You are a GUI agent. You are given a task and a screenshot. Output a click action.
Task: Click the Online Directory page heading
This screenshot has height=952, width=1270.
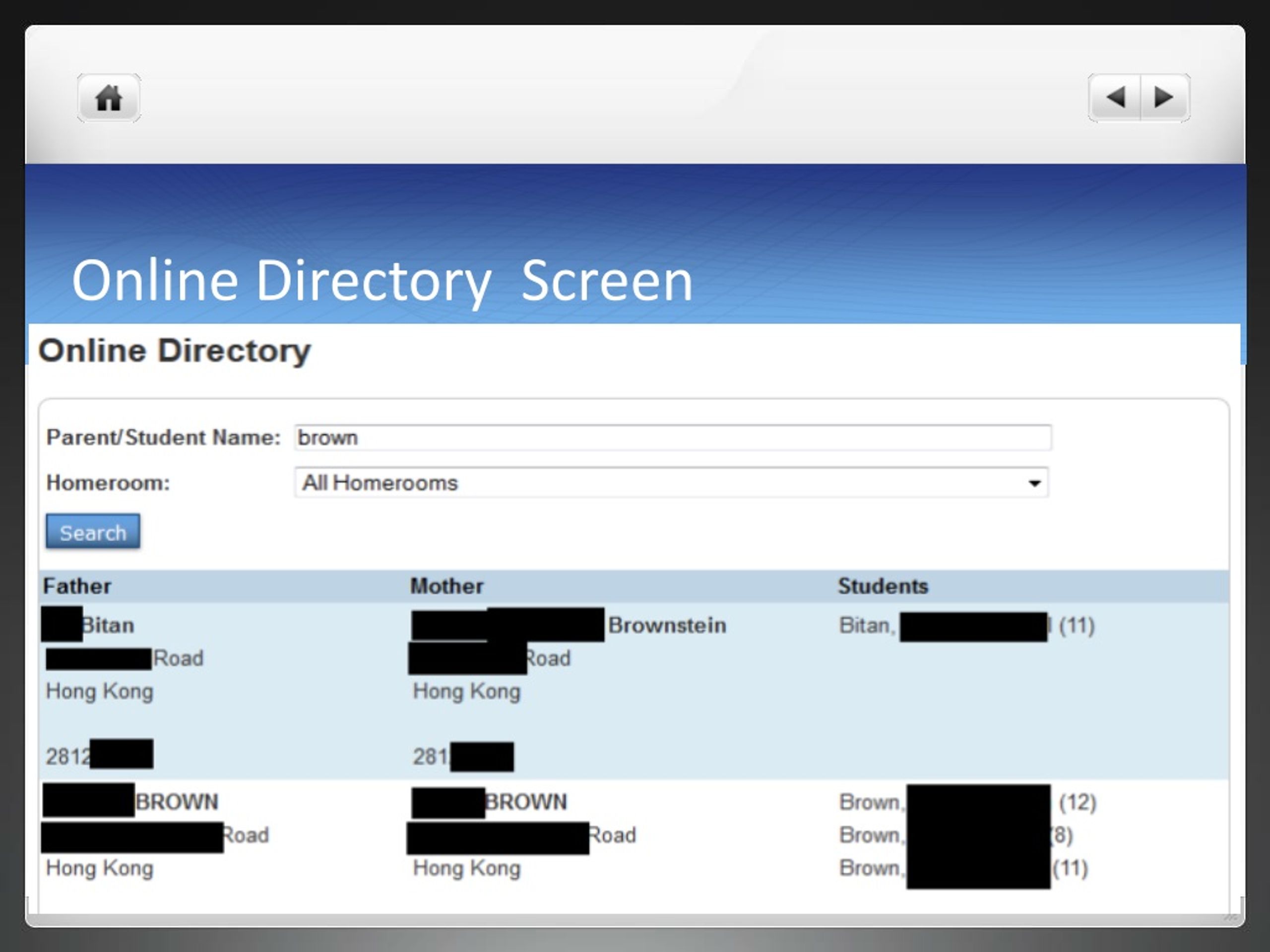(175, 350)
